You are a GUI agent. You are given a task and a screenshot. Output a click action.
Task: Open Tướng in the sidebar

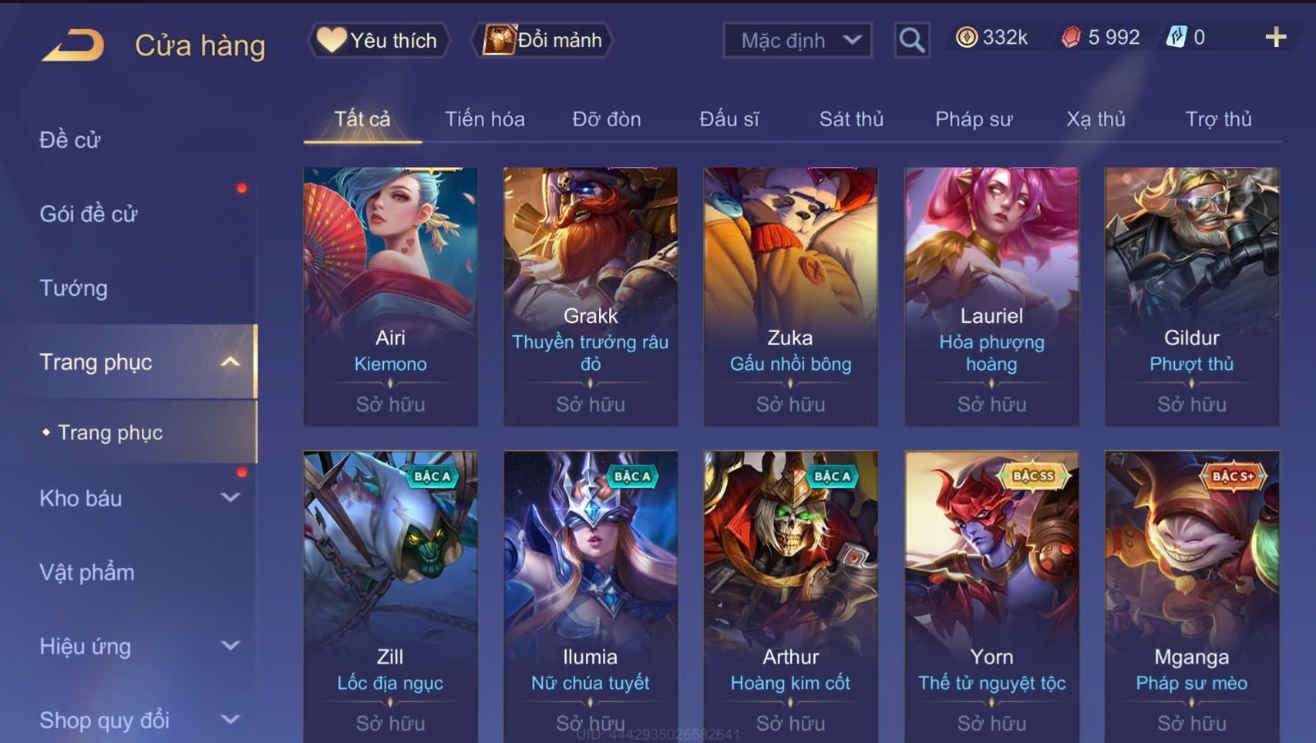pos(73,288)
